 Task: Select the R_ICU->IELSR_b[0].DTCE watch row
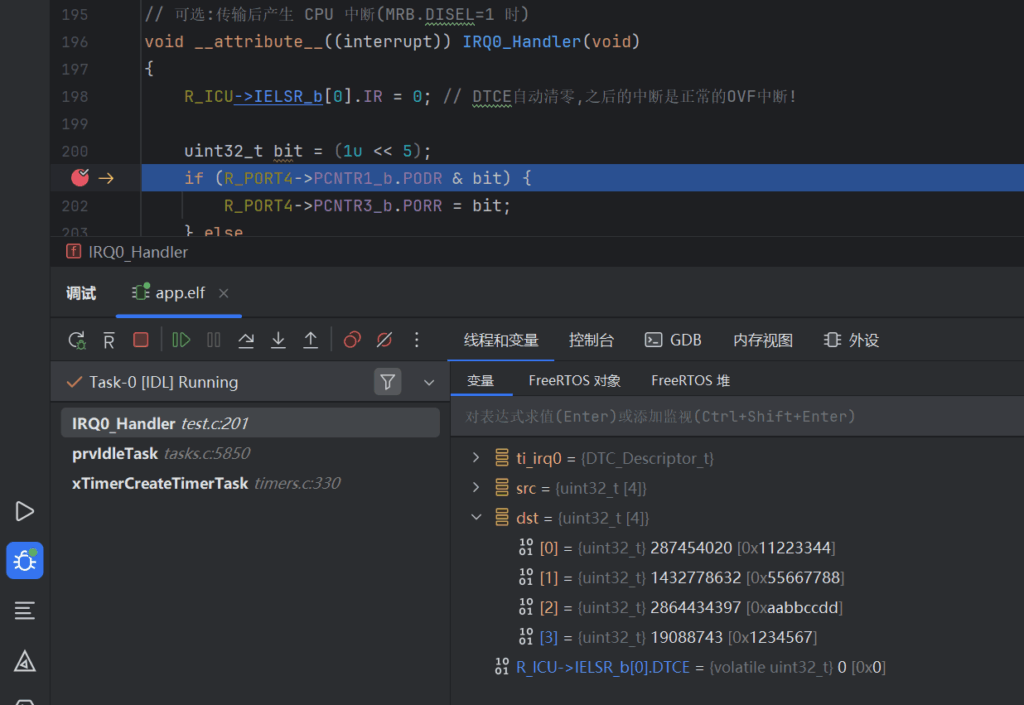[x=737, y=667]
